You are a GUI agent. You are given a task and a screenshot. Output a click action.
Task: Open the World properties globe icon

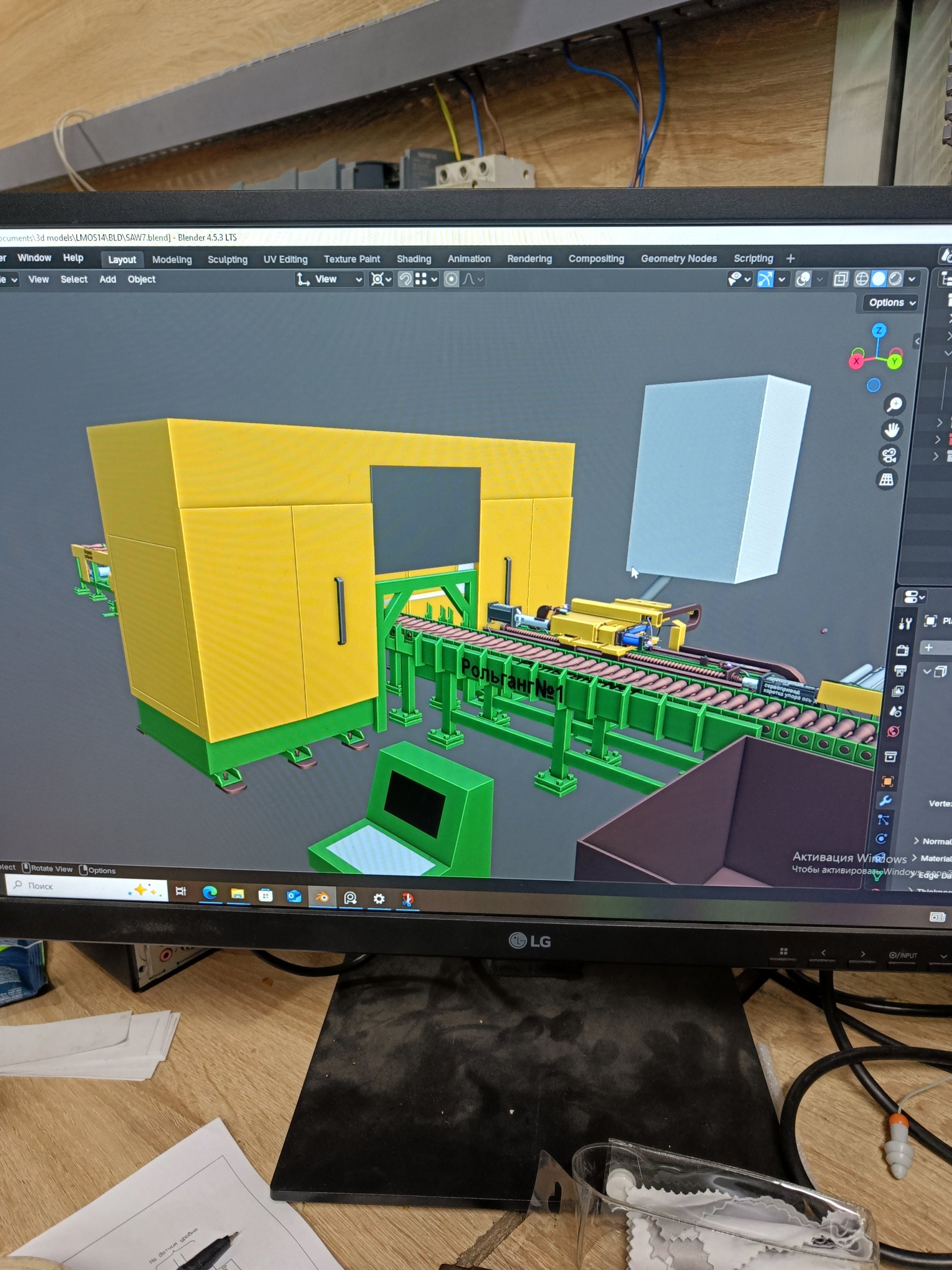(x=893, y=732)
